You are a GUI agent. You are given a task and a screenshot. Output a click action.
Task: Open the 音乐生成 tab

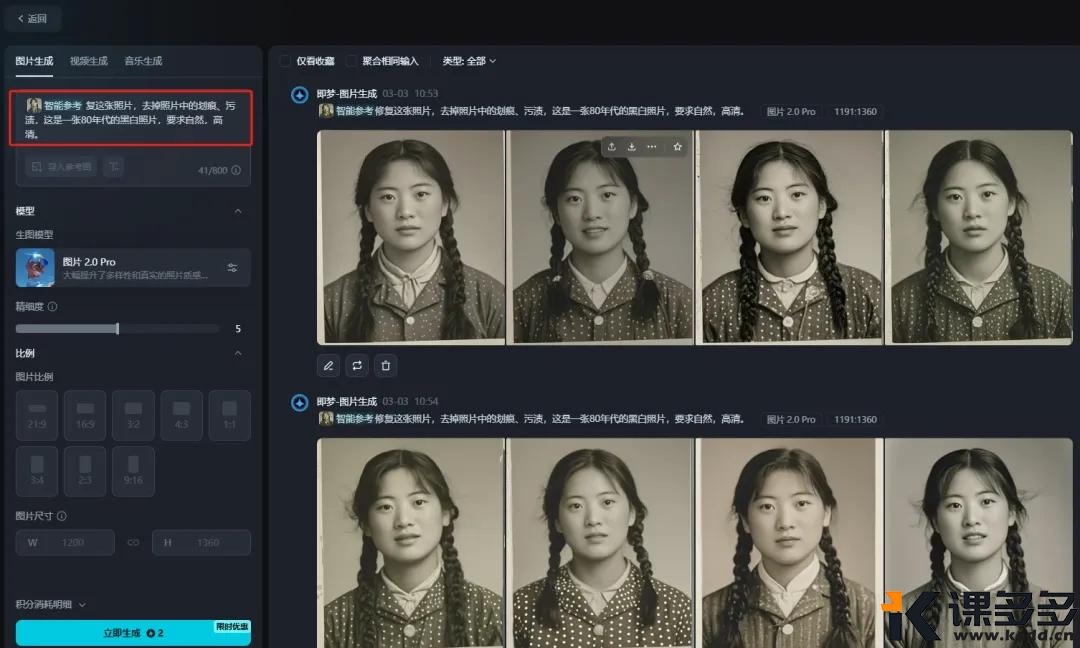point(142,61)
